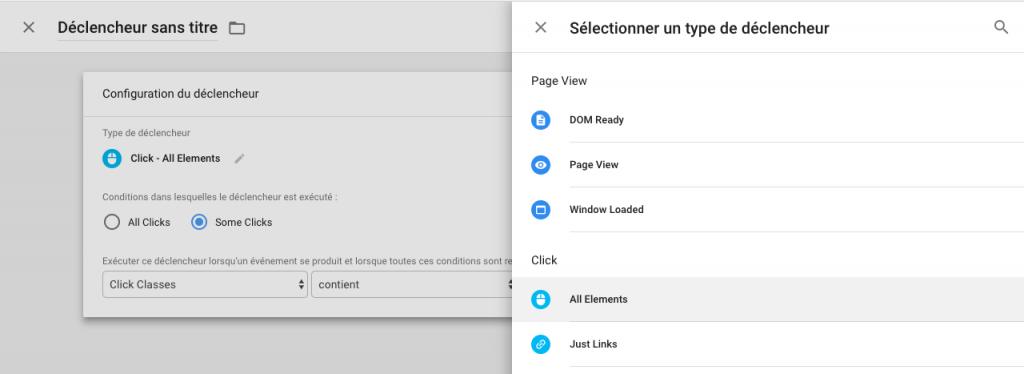1024x374 pixels.
Task: Choose the Window Loaded trigger type
Action: (768, 210)
